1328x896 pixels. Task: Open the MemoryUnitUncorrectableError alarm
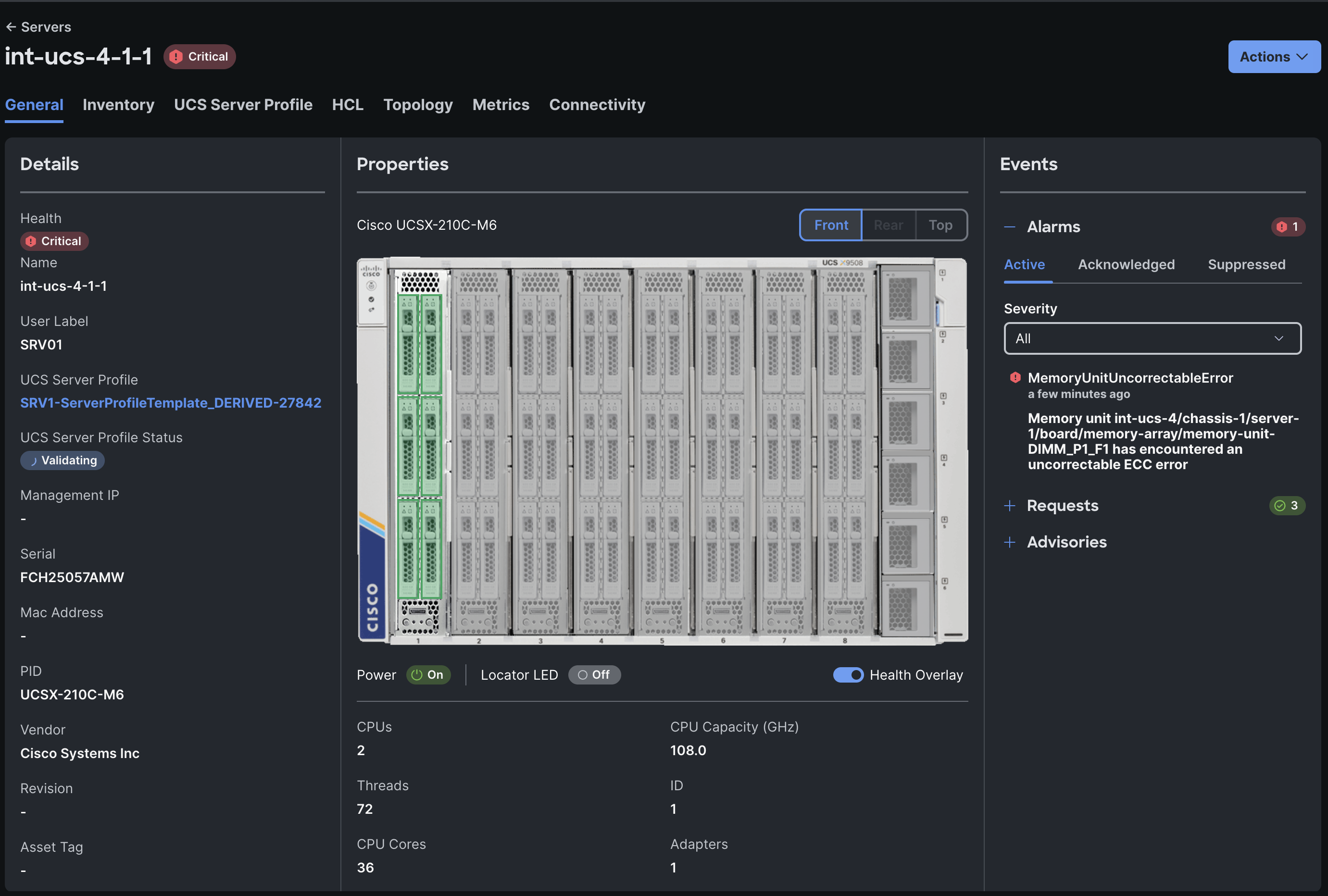pos(1130,378)
